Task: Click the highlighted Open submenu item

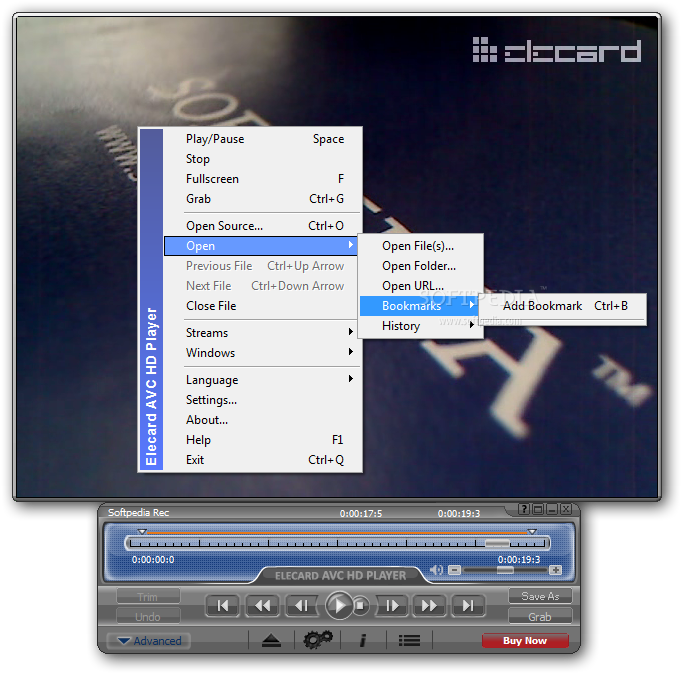Action: [261, 246]
